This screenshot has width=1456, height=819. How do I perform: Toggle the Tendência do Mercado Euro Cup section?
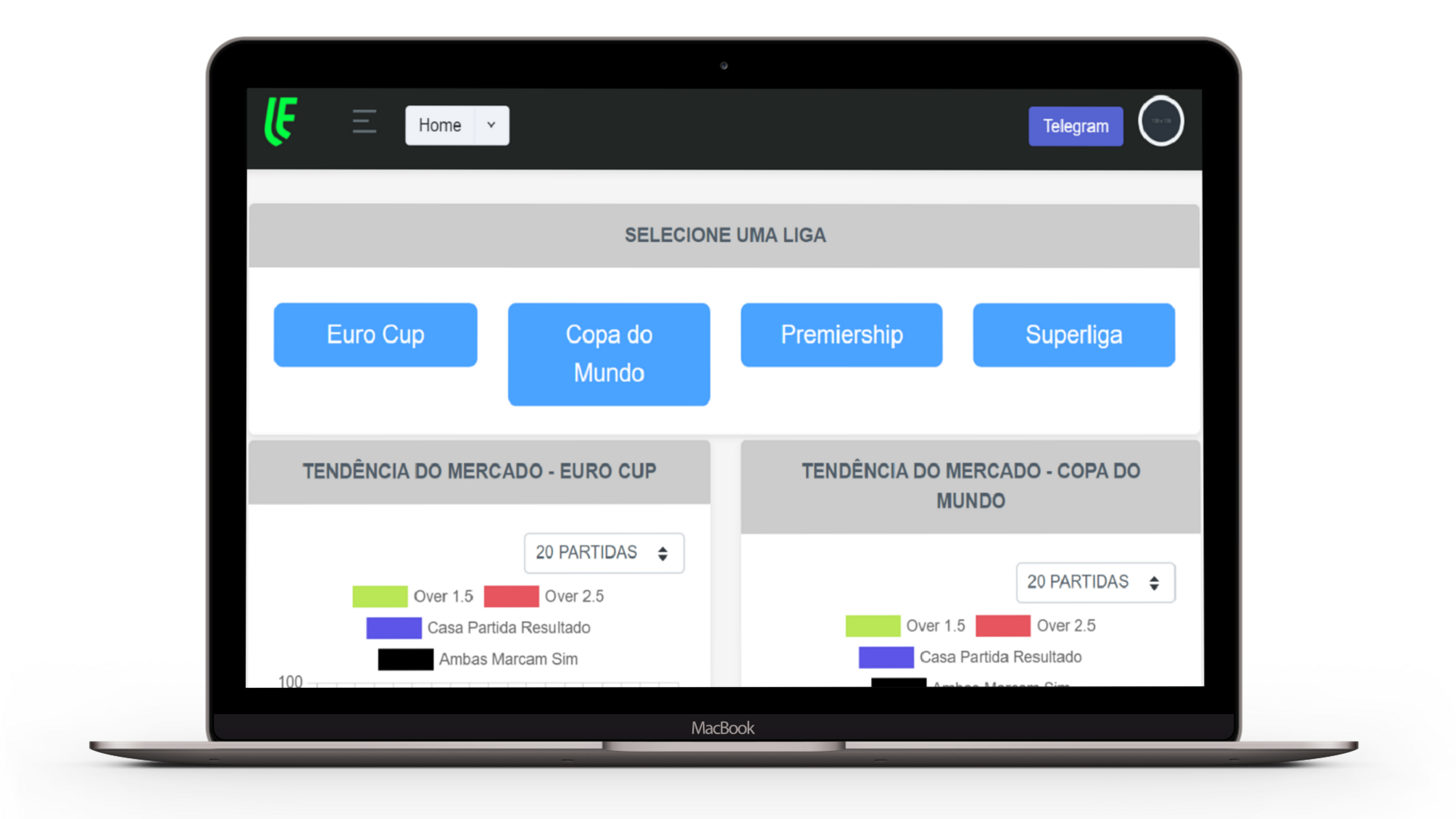pos(478,470)
